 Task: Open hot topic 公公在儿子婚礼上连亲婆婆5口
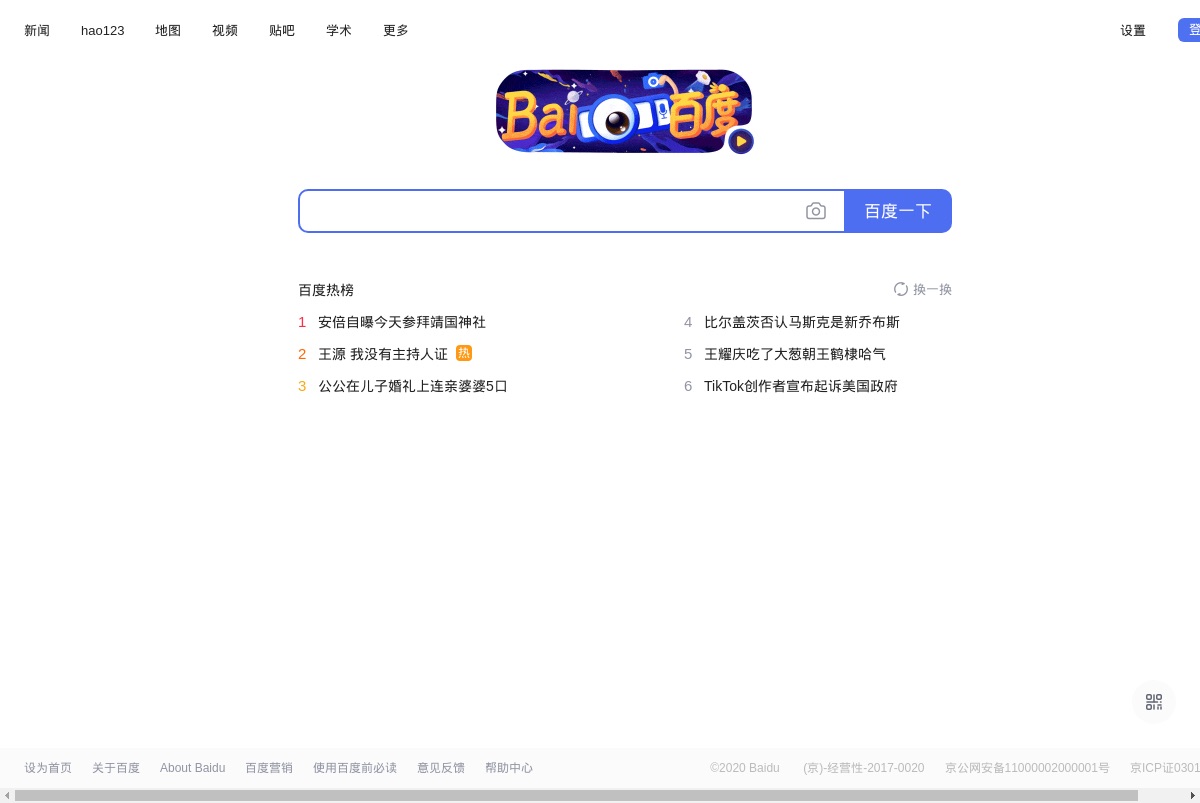click(413, 386)
